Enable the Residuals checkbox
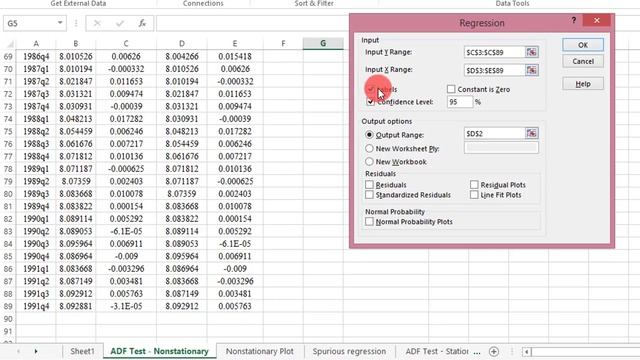 [369, 185]
